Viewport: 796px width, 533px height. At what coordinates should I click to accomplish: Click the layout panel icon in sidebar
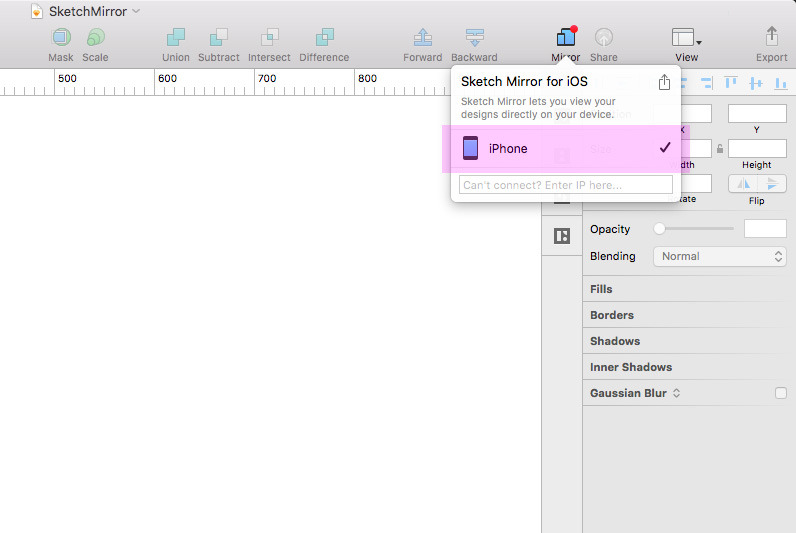(x=562, y=236)
